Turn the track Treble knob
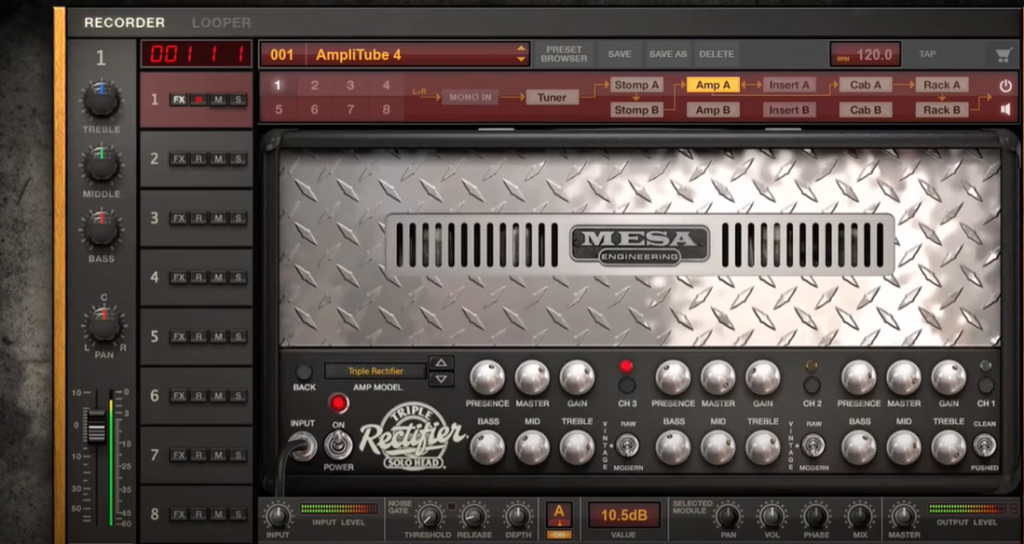 pyautogui.click(x=101, y=100)
